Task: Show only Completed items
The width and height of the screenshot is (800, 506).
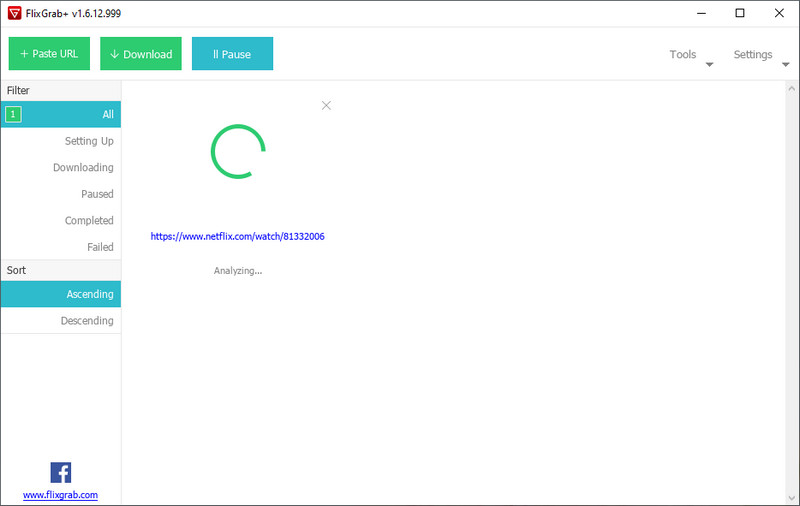Action: 61,220
